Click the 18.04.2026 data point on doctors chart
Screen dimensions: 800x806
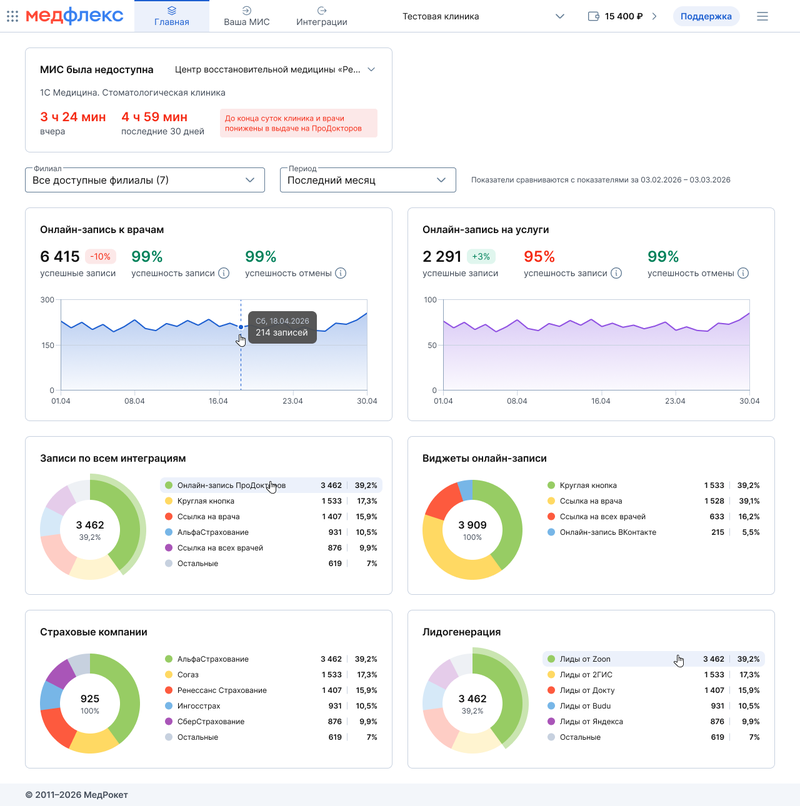[x=241, y=327]
